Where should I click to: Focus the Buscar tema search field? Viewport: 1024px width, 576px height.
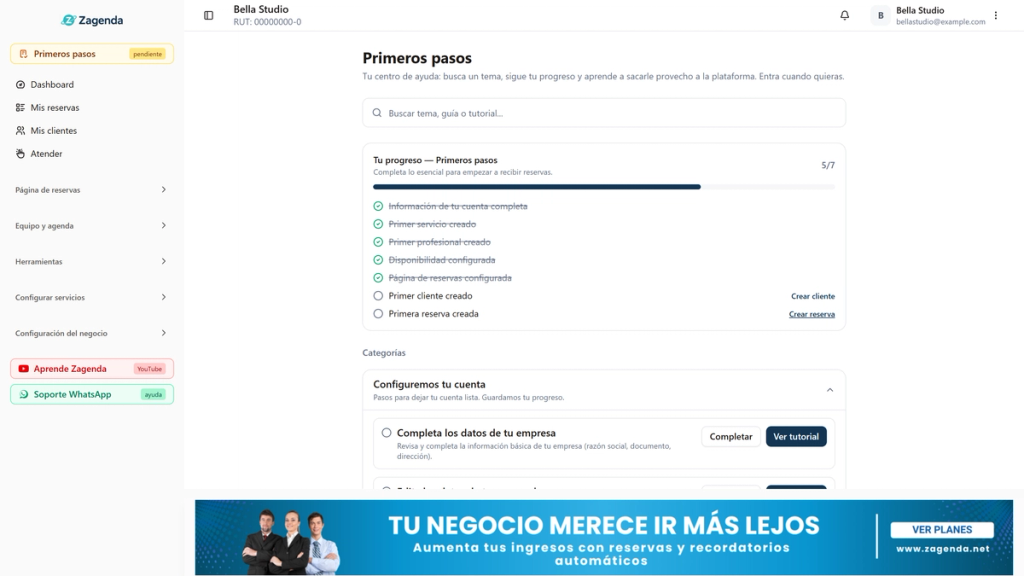pyautogui.click(x=604, y=113)
